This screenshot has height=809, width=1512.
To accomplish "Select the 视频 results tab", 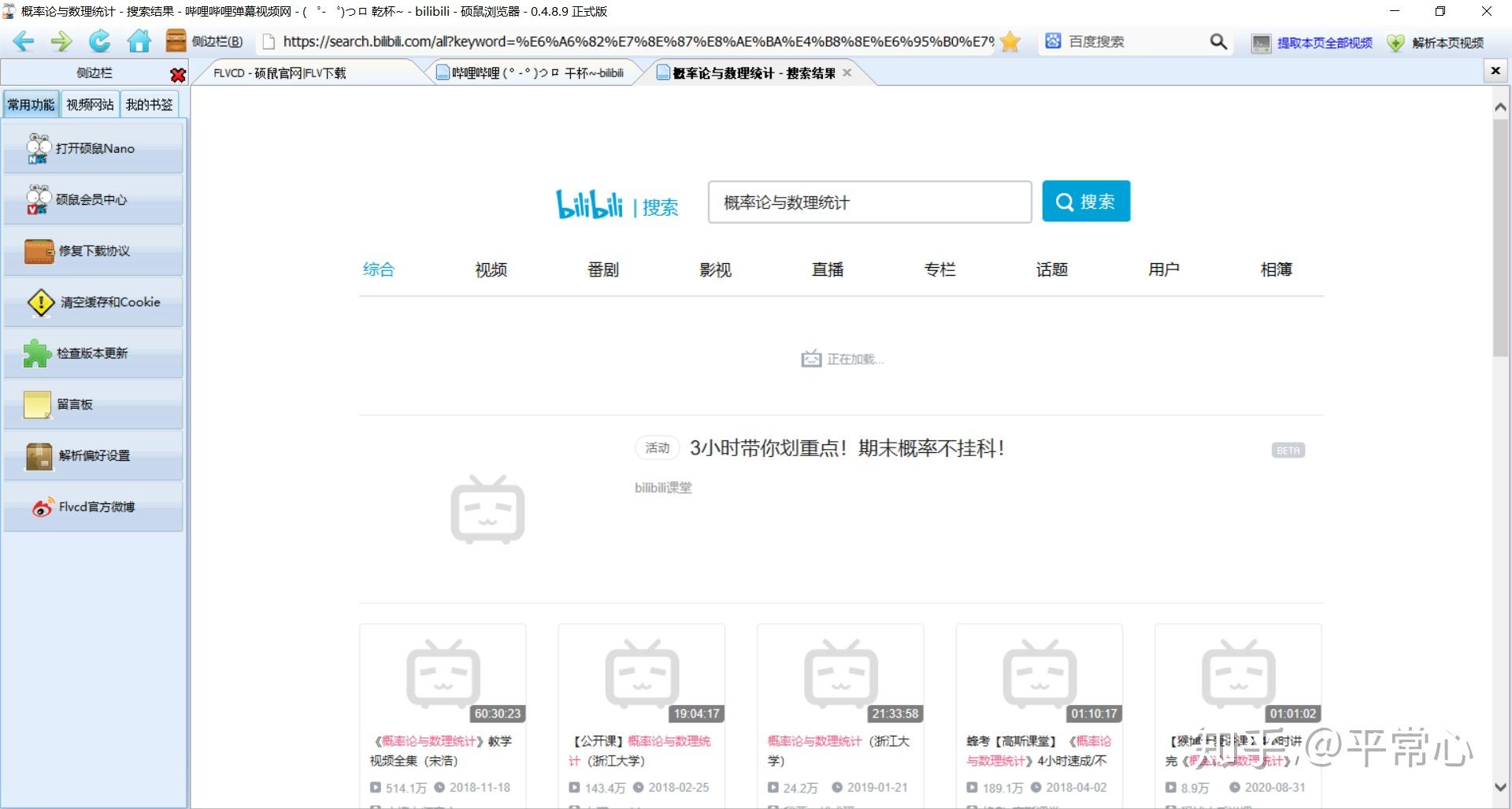I will click(491, 269).
